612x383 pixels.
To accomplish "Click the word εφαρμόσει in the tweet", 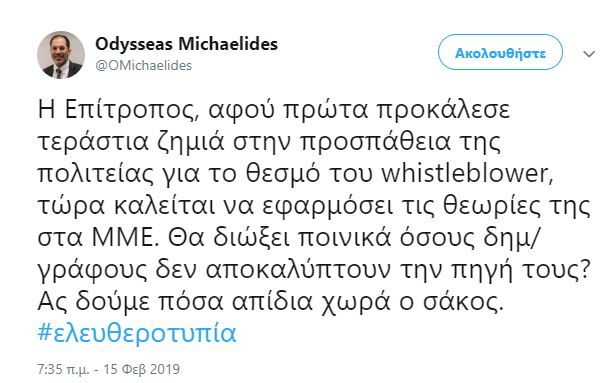I will coord(327,207).
